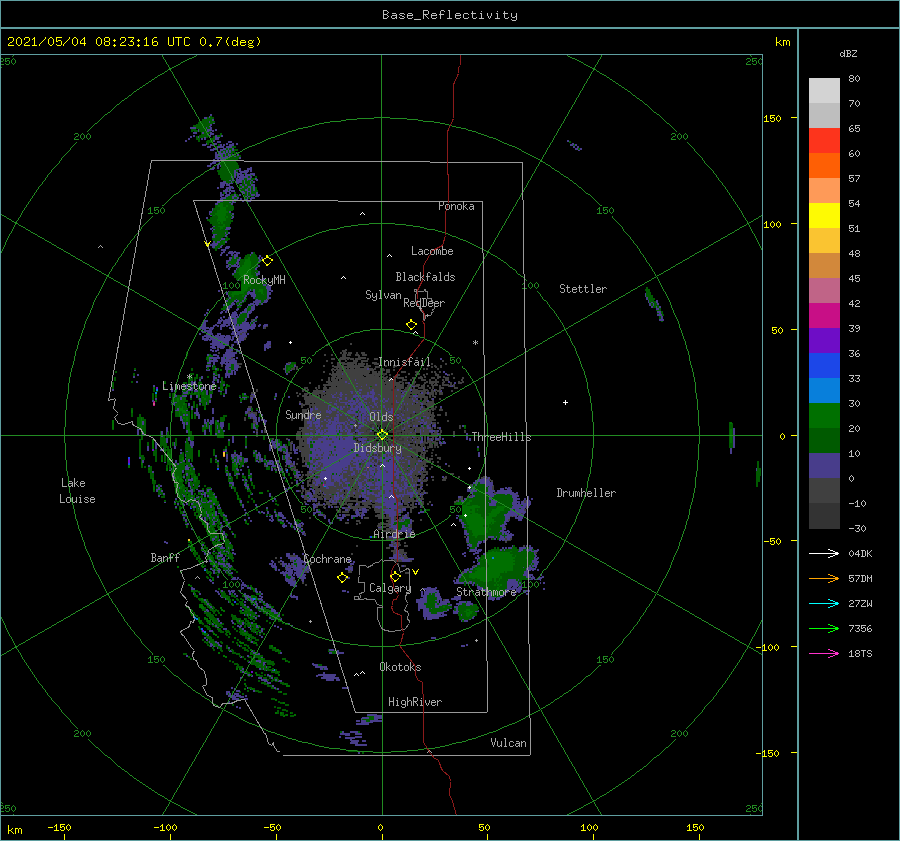Click the yellow diamond marker near RockyMH
The width and height of the screenshot is (900, 841).
pyautogui.click(x=267, y=261)
